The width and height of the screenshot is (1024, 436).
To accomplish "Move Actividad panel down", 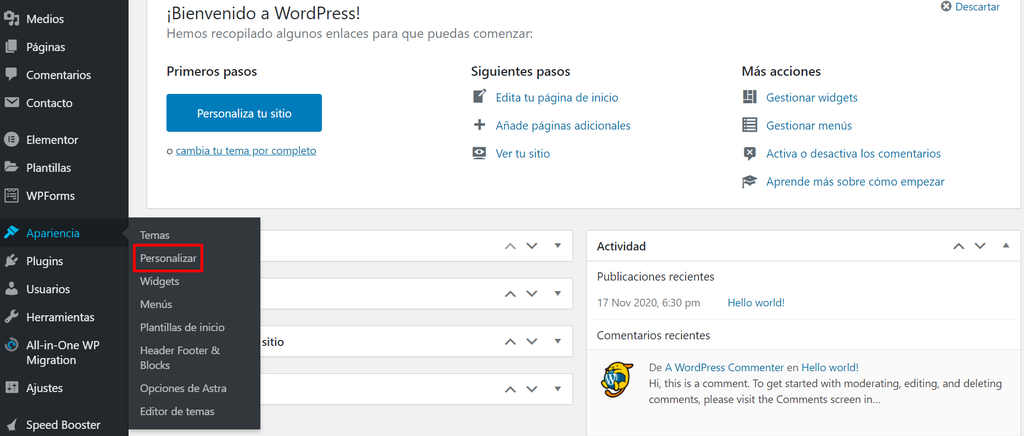I will 980,246.
